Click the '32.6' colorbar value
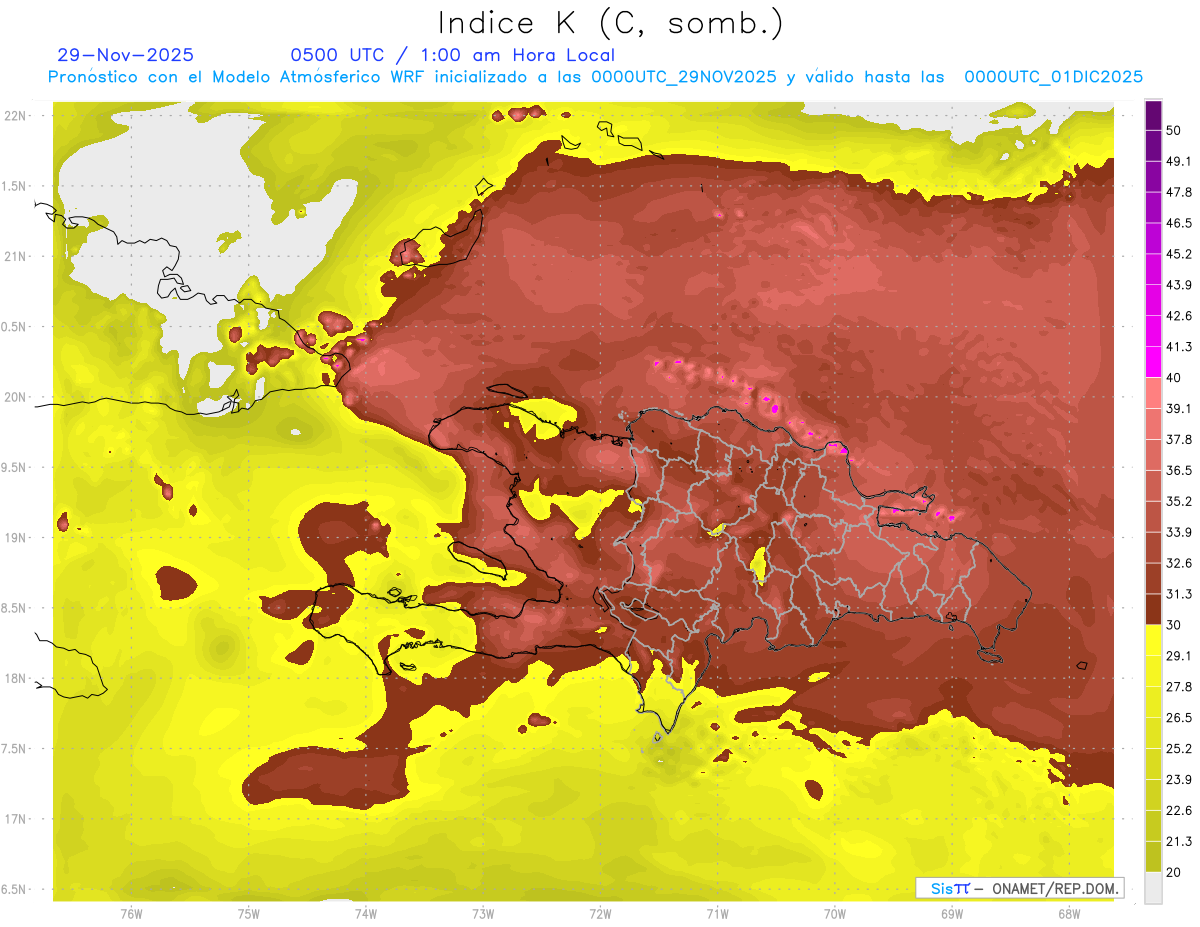This screenshot has height=927, width=1200. tap(1178, 563)
